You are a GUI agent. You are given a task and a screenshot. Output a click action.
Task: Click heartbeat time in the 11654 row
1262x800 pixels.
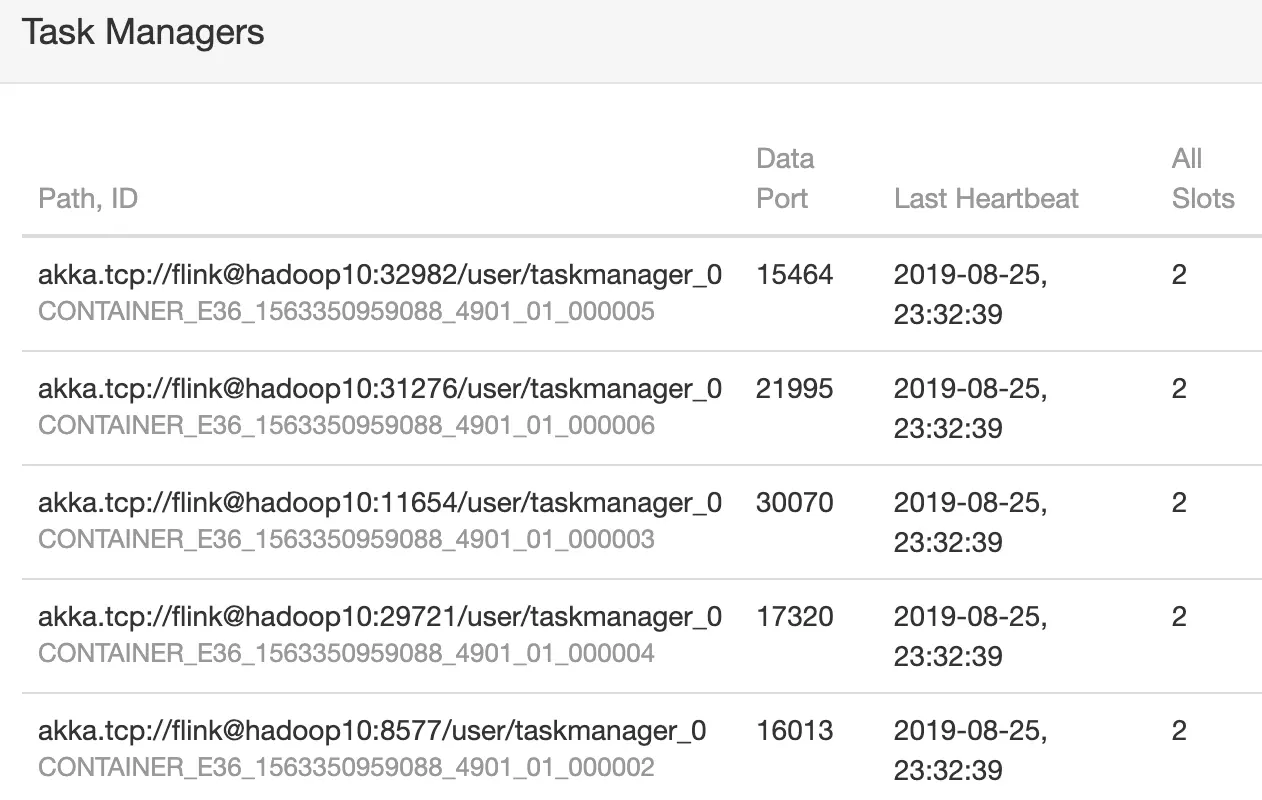(970, 523)
